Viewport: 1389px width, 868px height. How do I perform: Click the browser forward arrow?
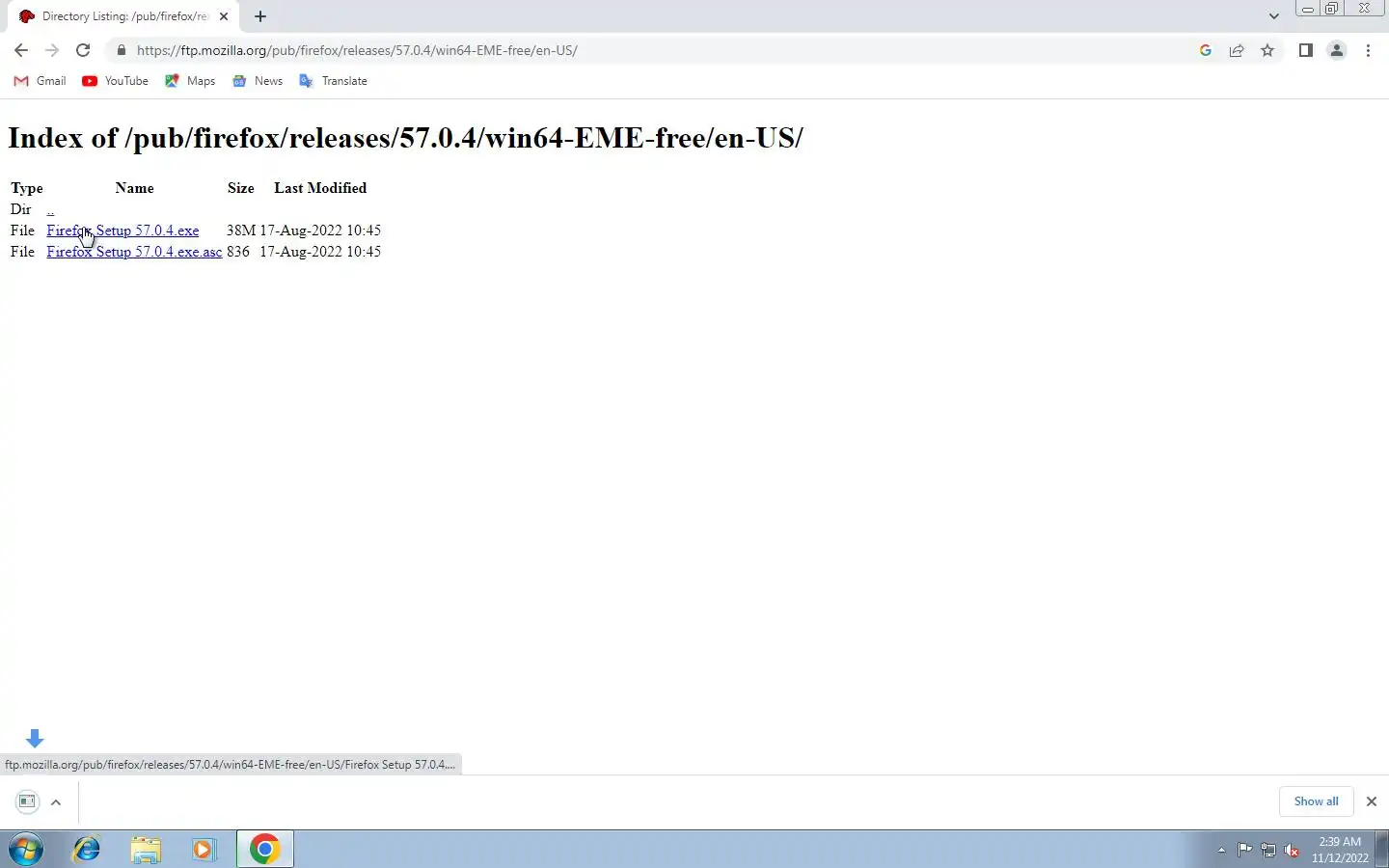(x=52, y=50)
